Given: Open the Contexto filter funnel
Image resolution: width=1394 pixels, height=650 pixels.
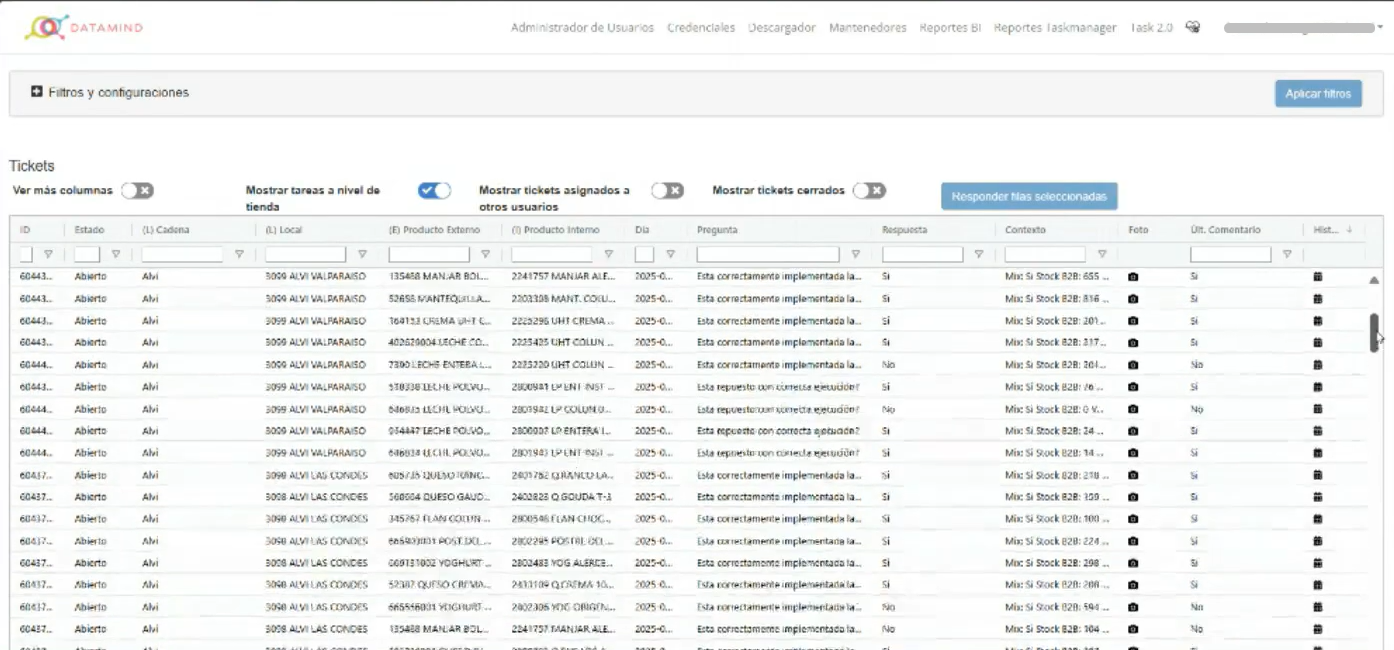Looking at the screenshot, I should [1102, 254].
